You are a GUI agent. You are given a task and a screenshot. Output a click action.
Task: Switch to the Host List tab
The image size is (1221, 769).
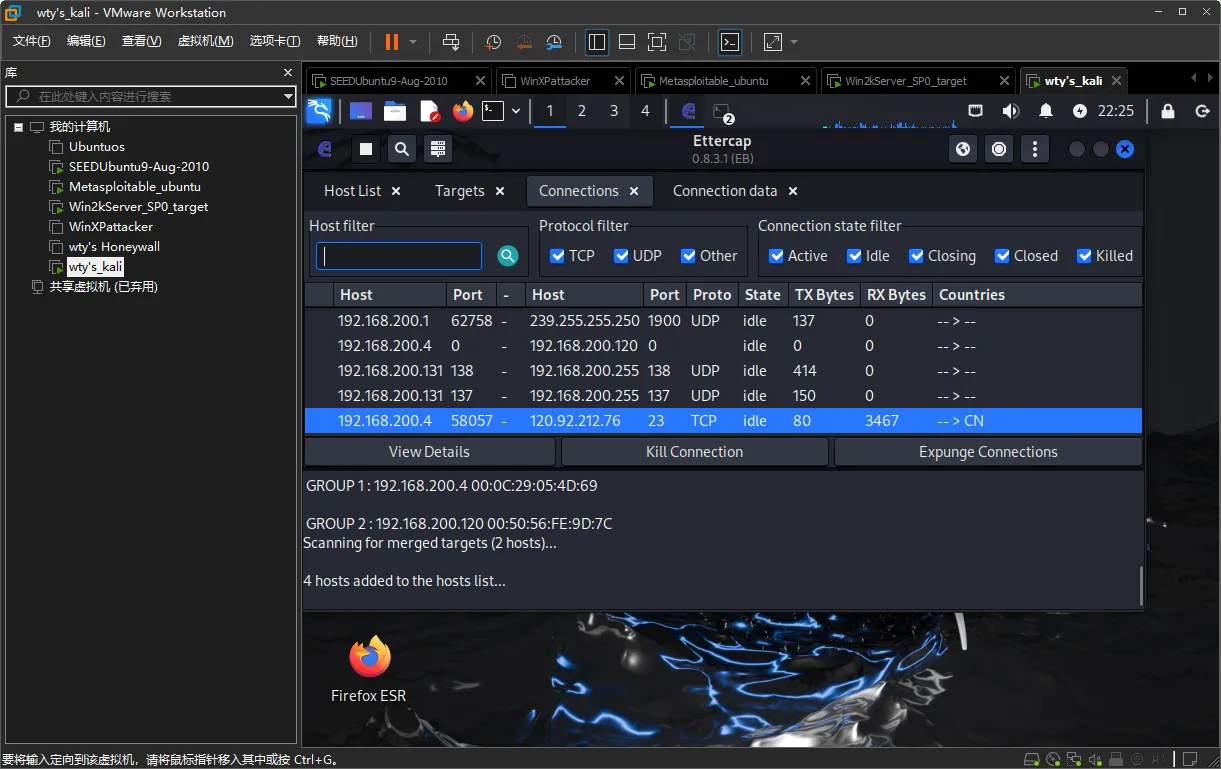pyautogui.click(x=352, y=191)
